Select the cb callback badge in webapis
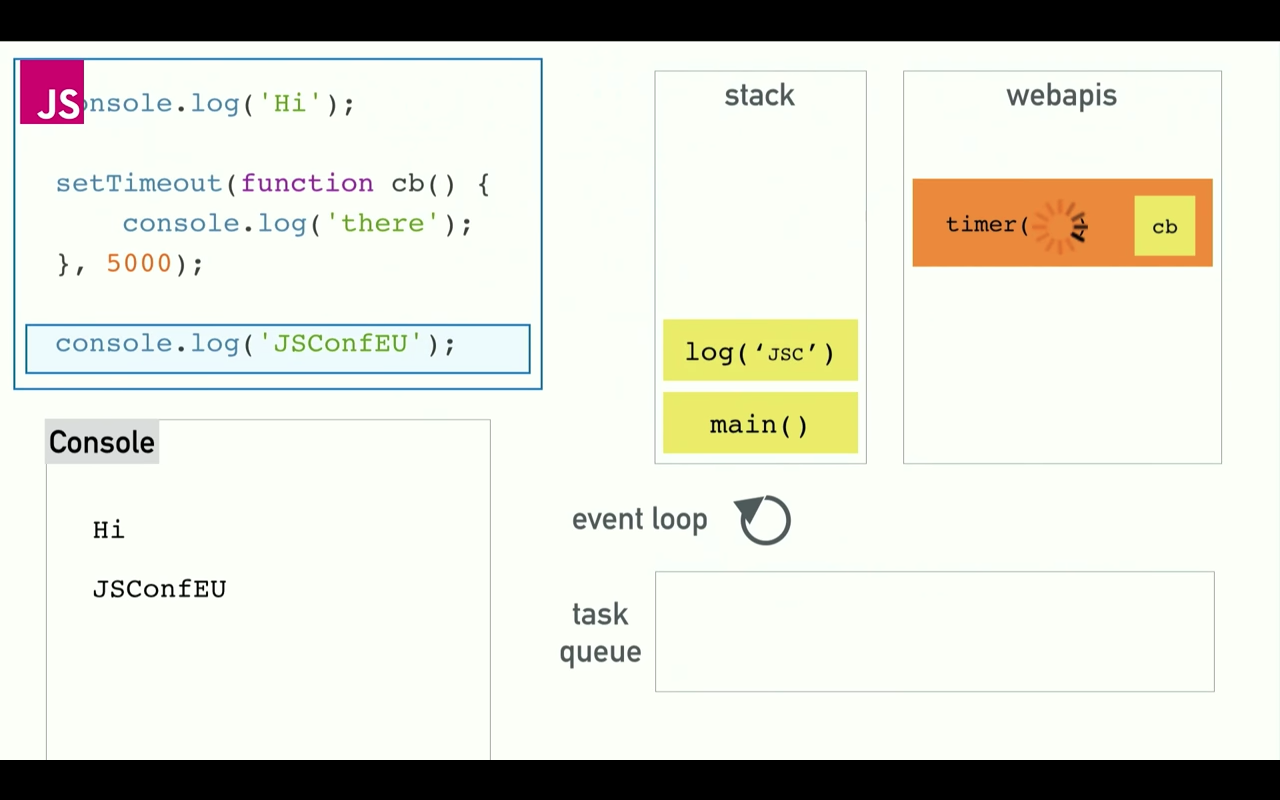 tap(1164, 226)
